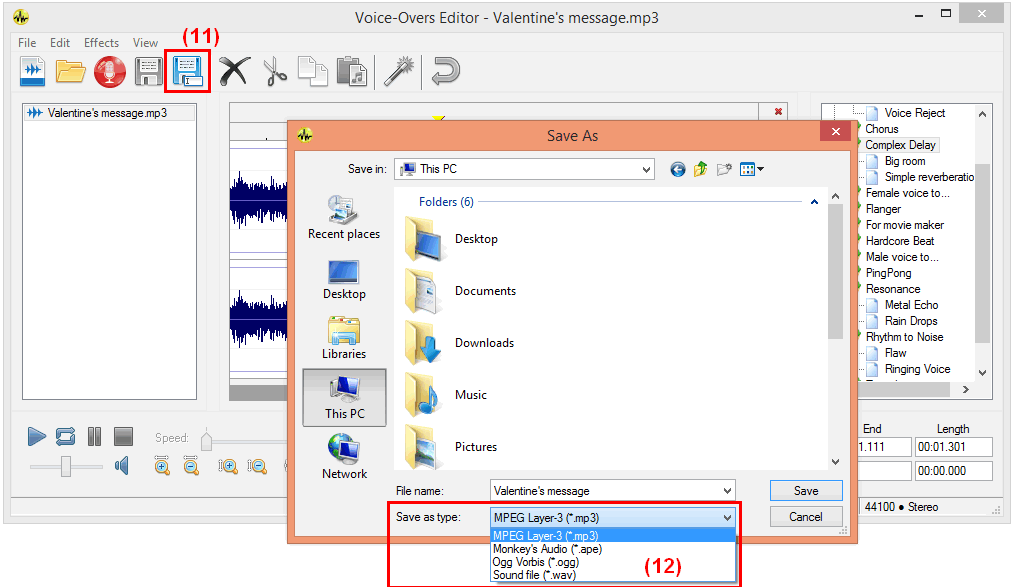Viewport: 1013px width, 587px height.
Task: Toggle loop playback mode
Action: (65, 437)
